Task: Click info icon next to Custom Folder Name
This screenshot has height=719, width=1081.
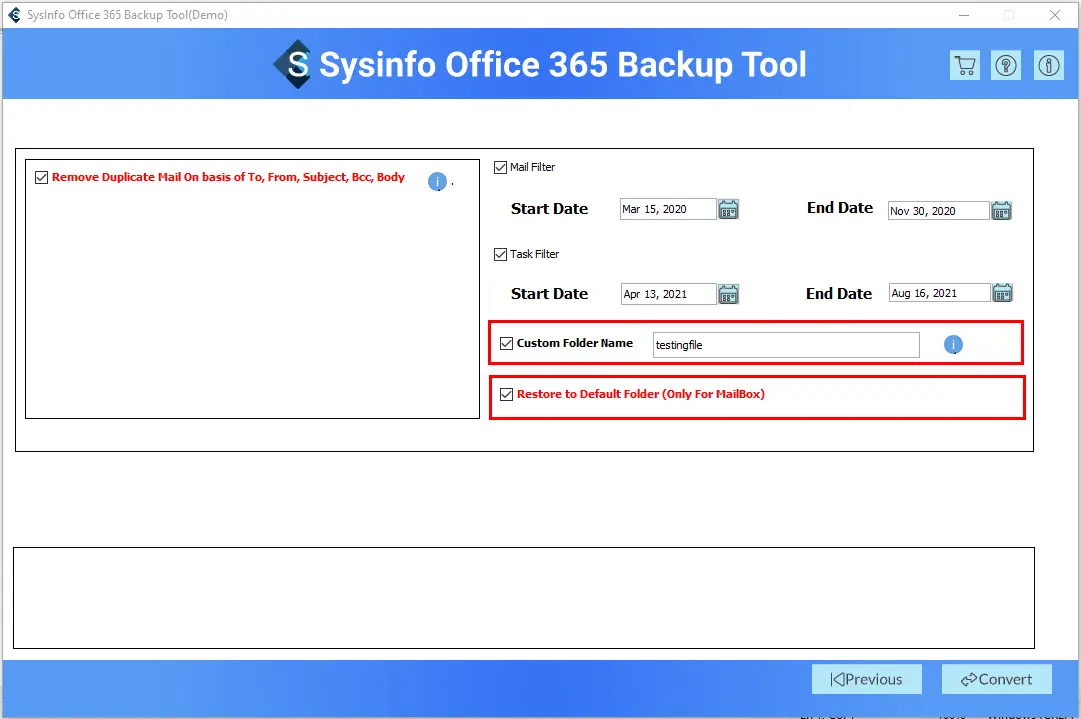Action: (953, 344)
